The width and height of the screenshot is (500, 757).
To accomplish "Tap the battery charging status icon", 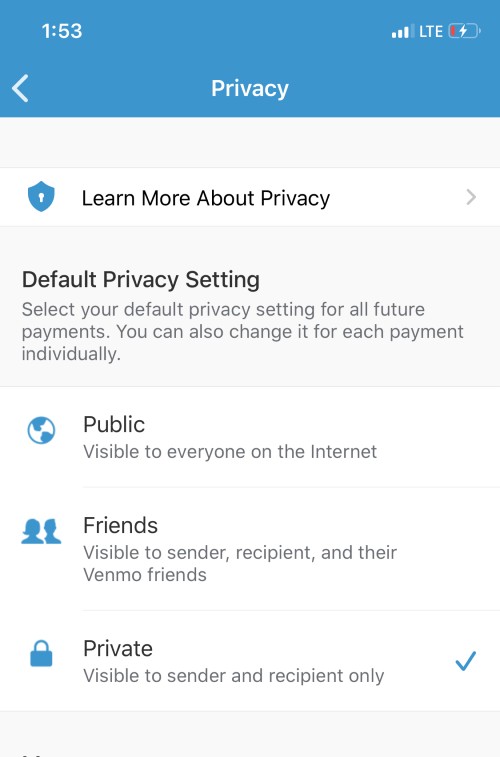I will [x=464, y=31].
